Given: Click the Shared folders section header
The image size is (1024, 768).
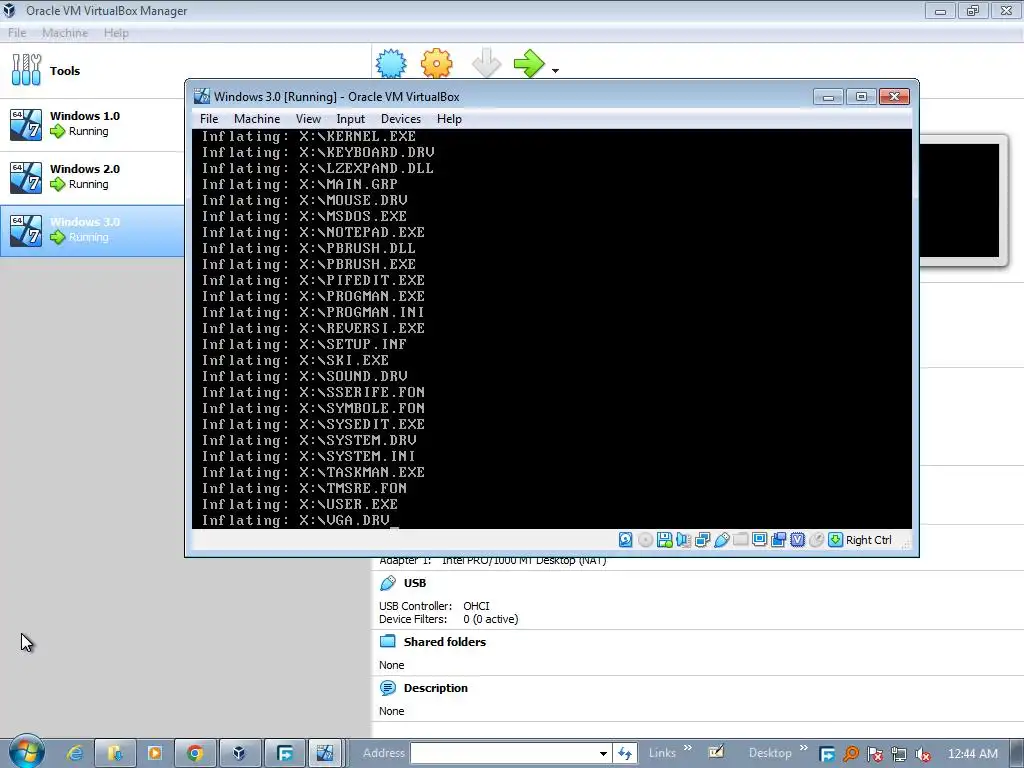Looking at the screenshot, I should [445, 642].
